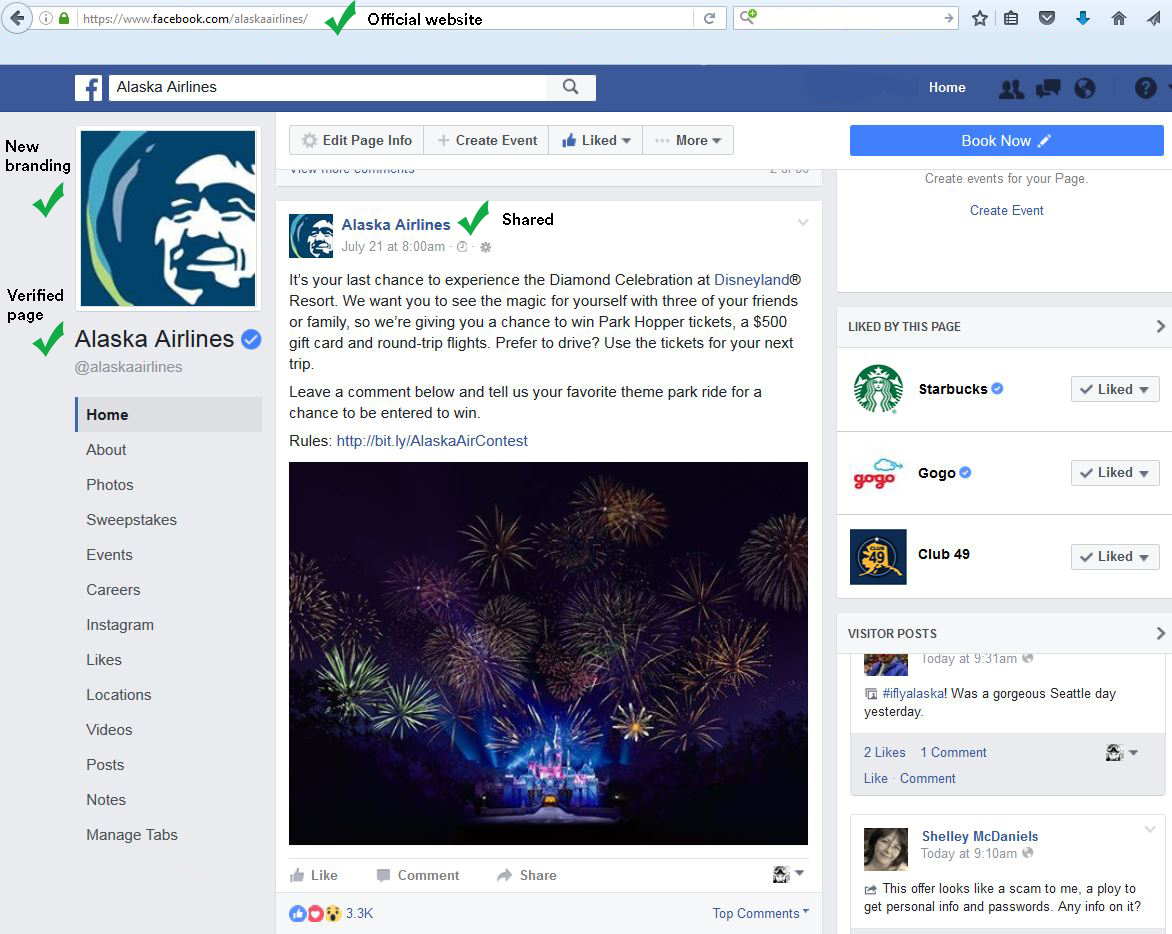Toggle the Liked button next to Starbucks
Screen dimensions: 1172x934
(x=1114, y=389)
